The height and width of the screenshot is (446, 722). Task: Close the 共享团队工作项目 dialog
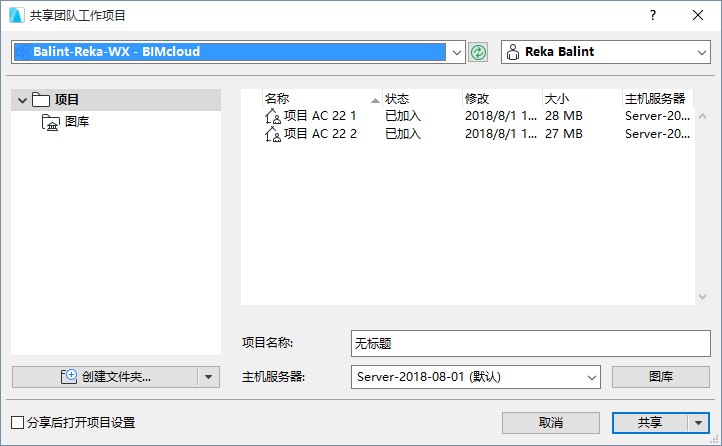(x=698, y=15)
